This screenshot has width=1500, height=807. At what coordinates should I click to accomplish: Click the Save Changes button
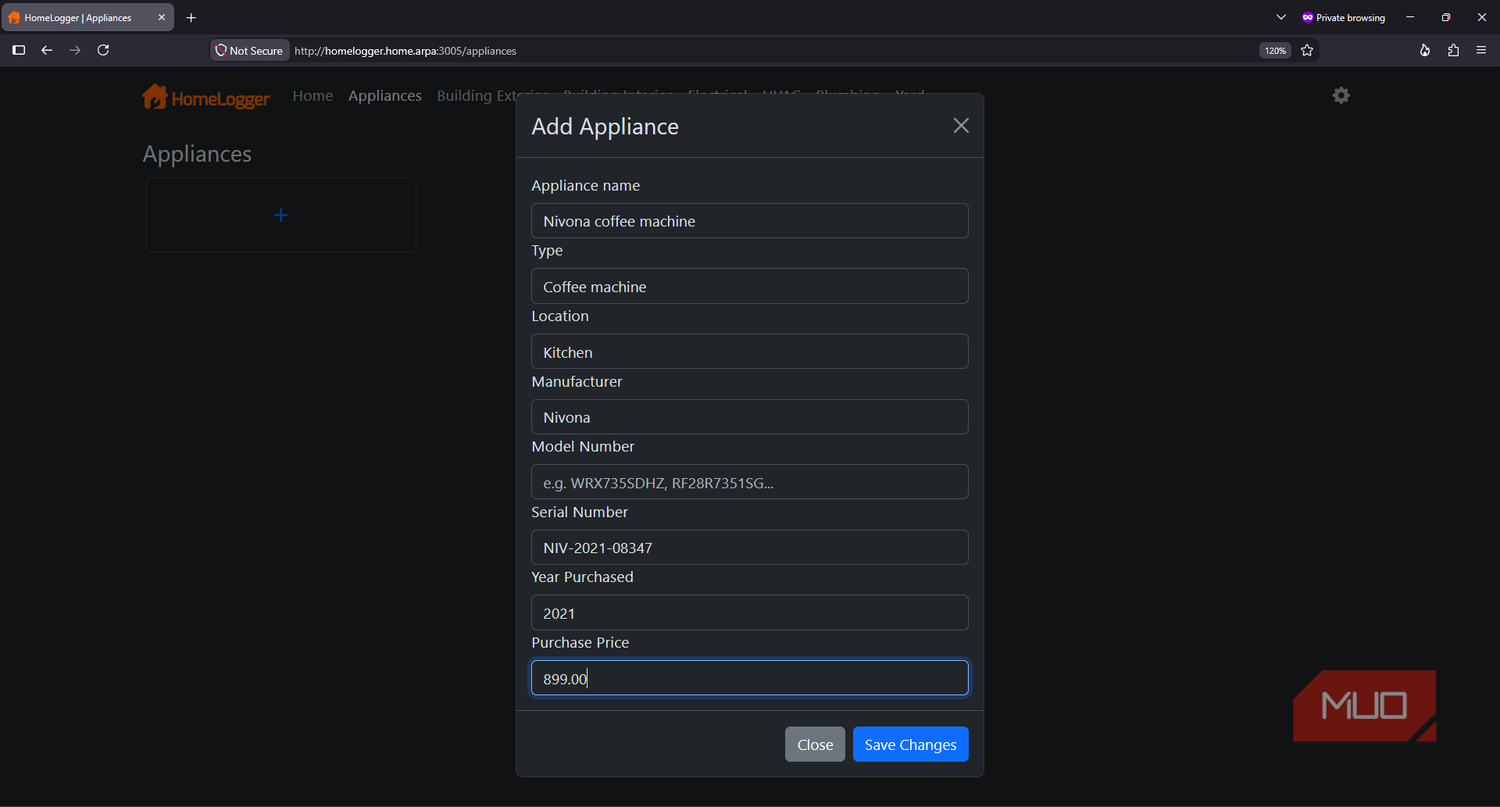[910, 744]
